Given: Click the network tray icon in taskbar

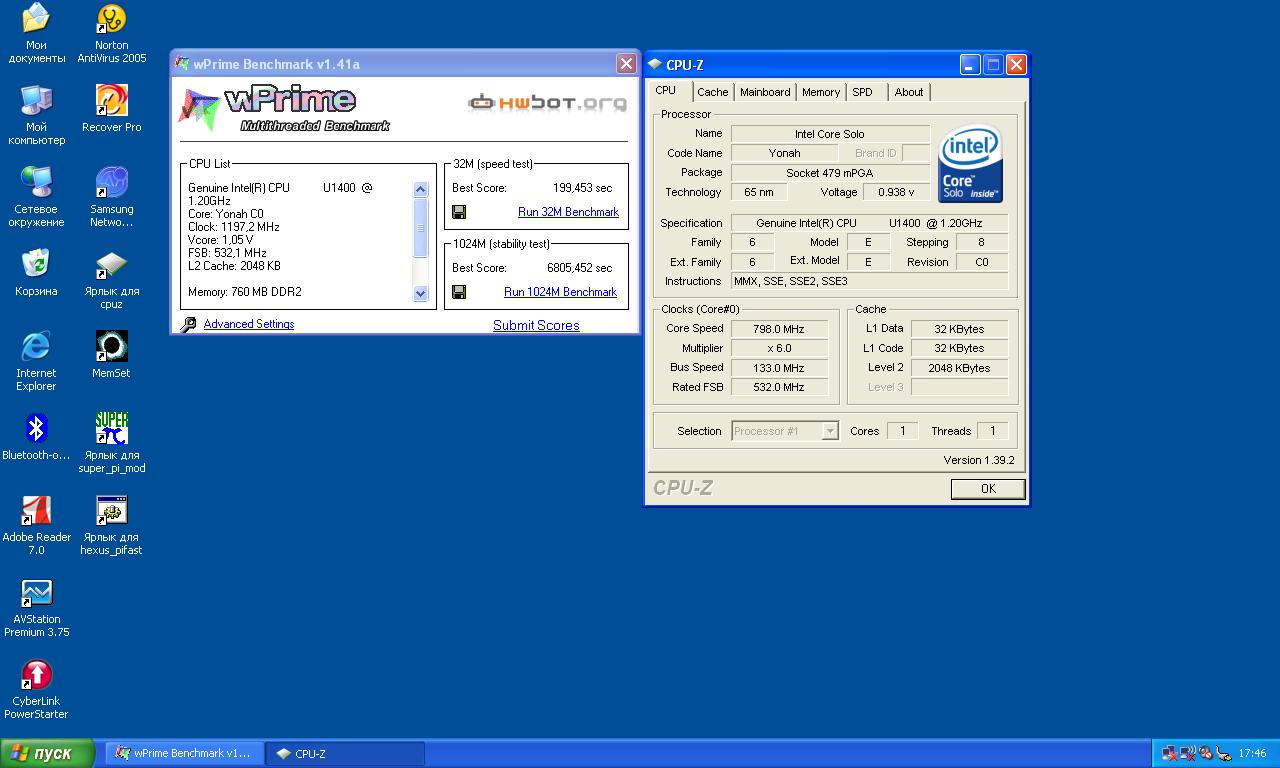Looking at the screenshot, I should (x=1170, y=753).
